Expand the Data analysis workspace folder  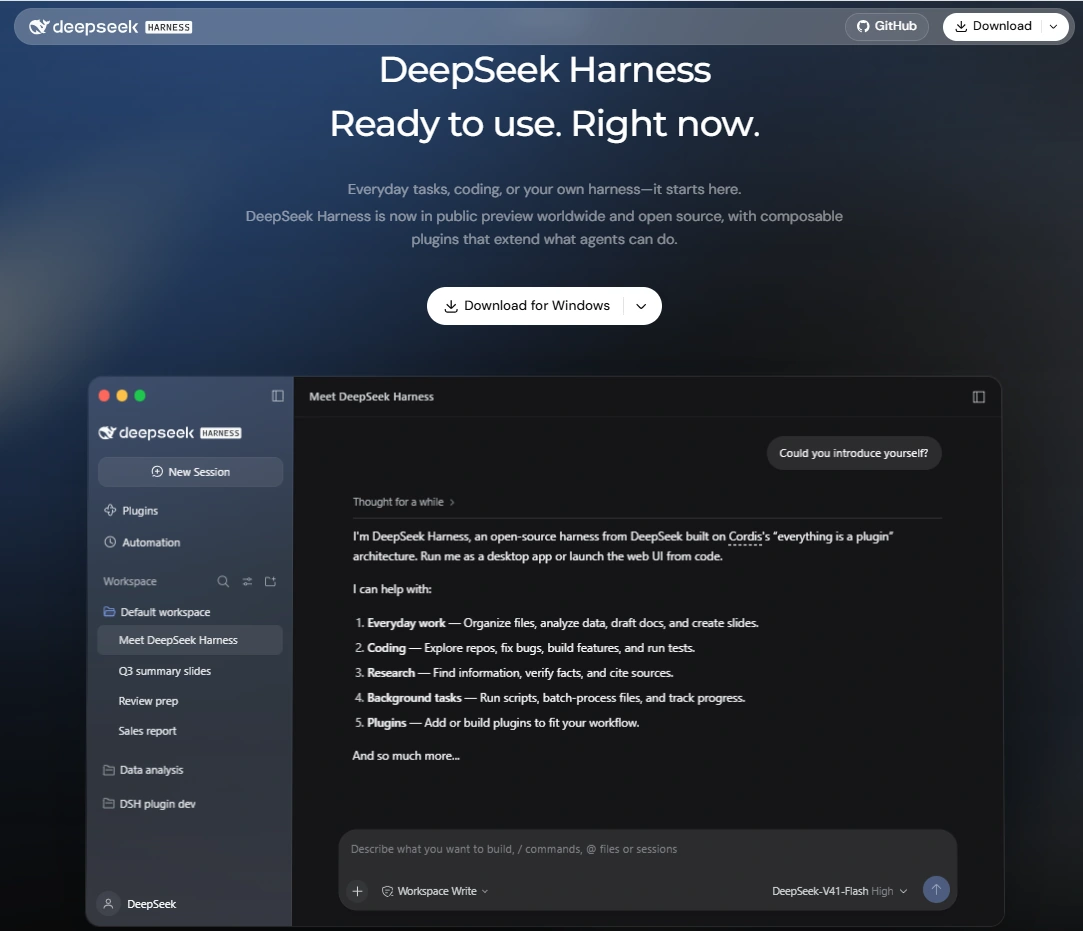pyautogui.click(x=143, y=770)
